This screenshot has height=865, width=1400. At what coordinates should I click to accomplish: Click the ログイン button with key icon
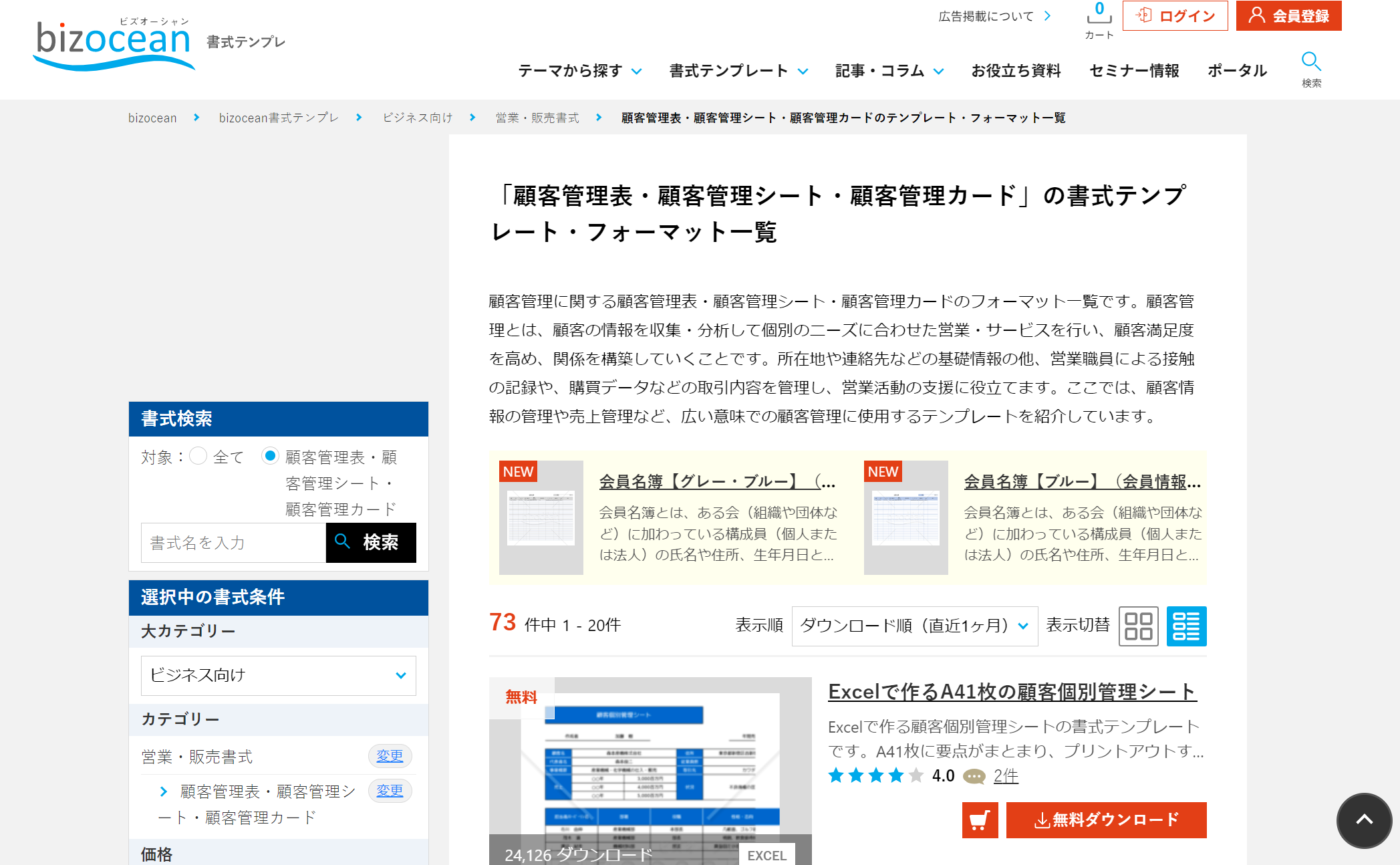click(1175, 15)
